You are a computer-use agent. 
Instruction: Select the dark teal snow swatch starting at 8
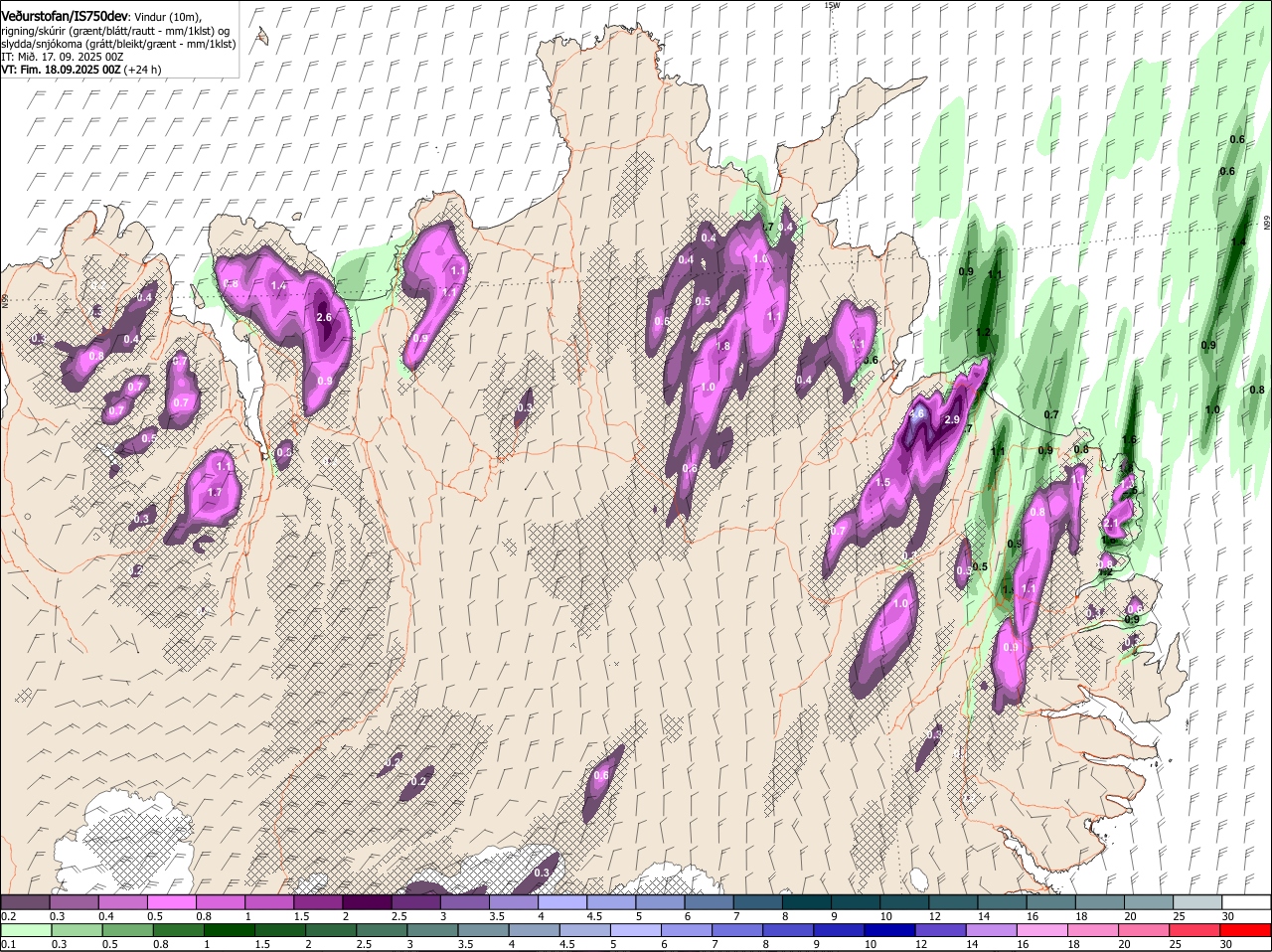point(807,901)
